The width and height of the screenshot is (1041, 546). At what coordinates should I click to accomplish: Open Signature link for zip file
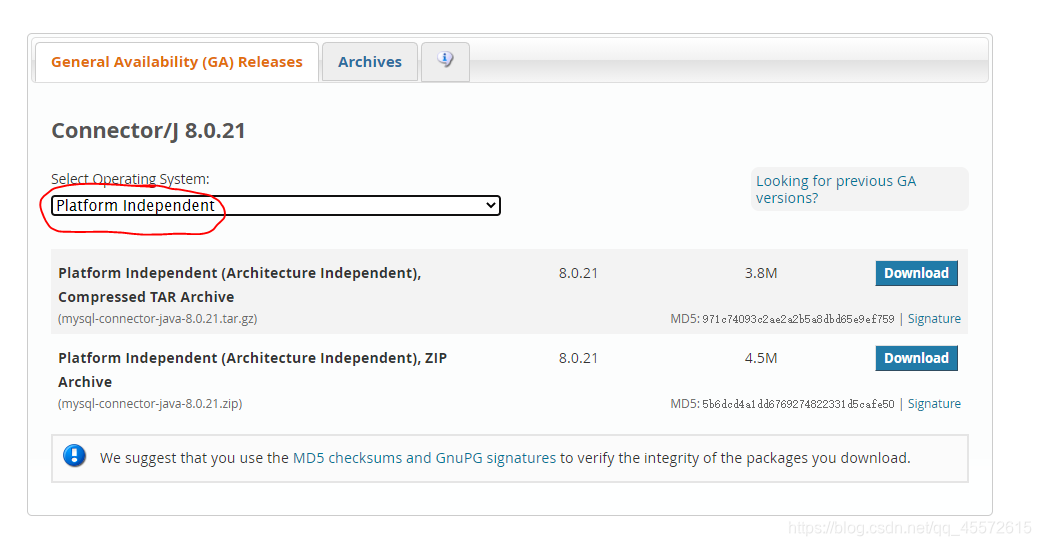(x=934, y=404)
